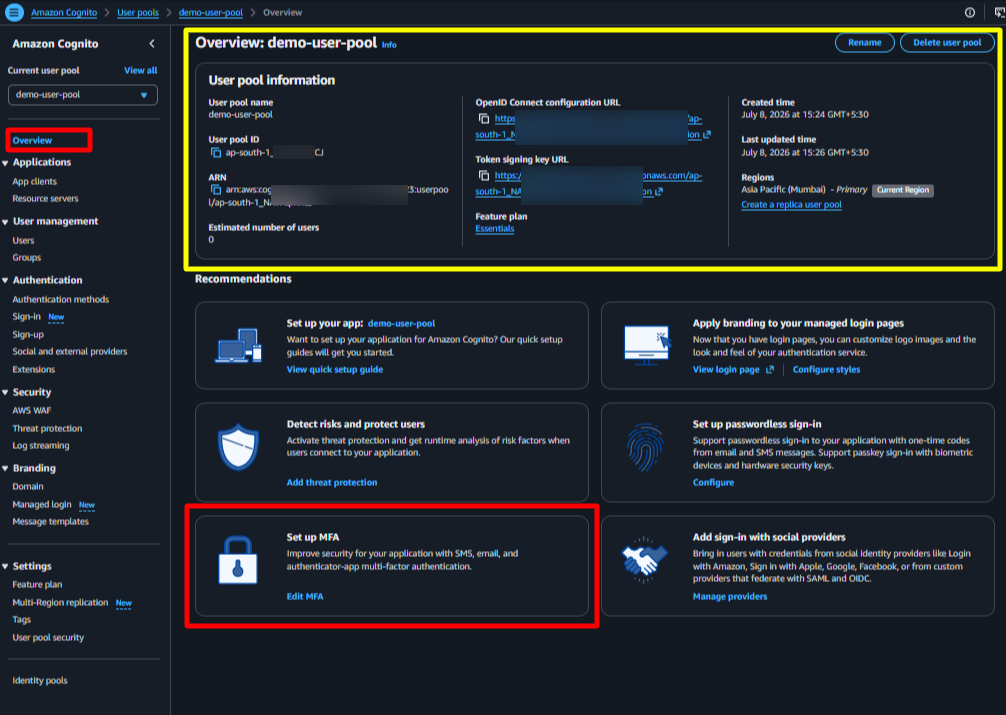Open AWS WAF settings

click(x=31, y=411)
